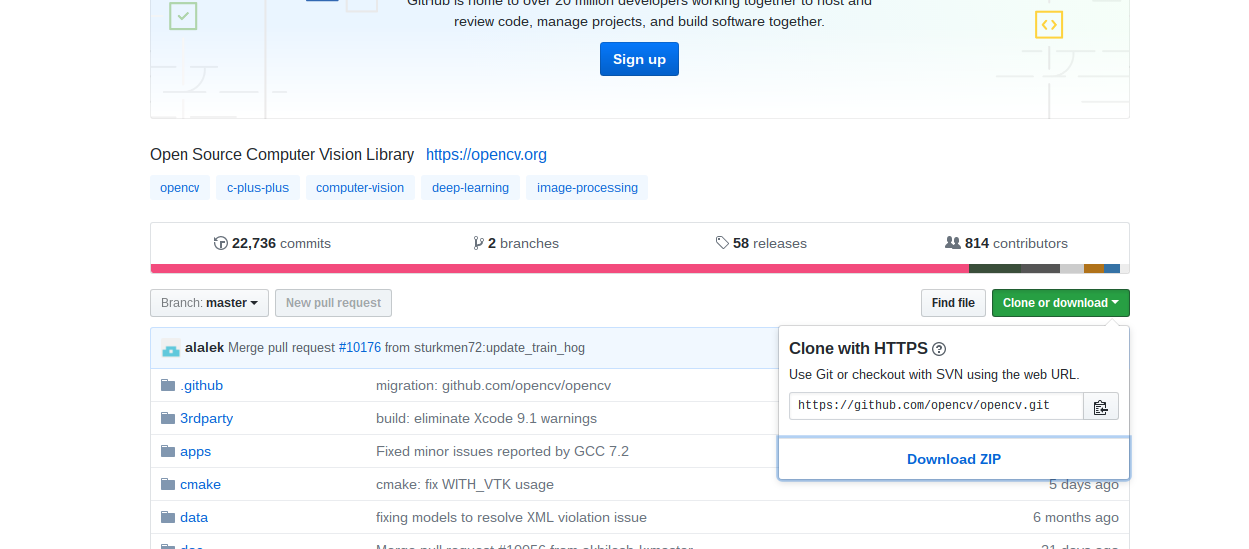1249x549 pixels.
Task: Click the Find file button
Action: [953, 303]
